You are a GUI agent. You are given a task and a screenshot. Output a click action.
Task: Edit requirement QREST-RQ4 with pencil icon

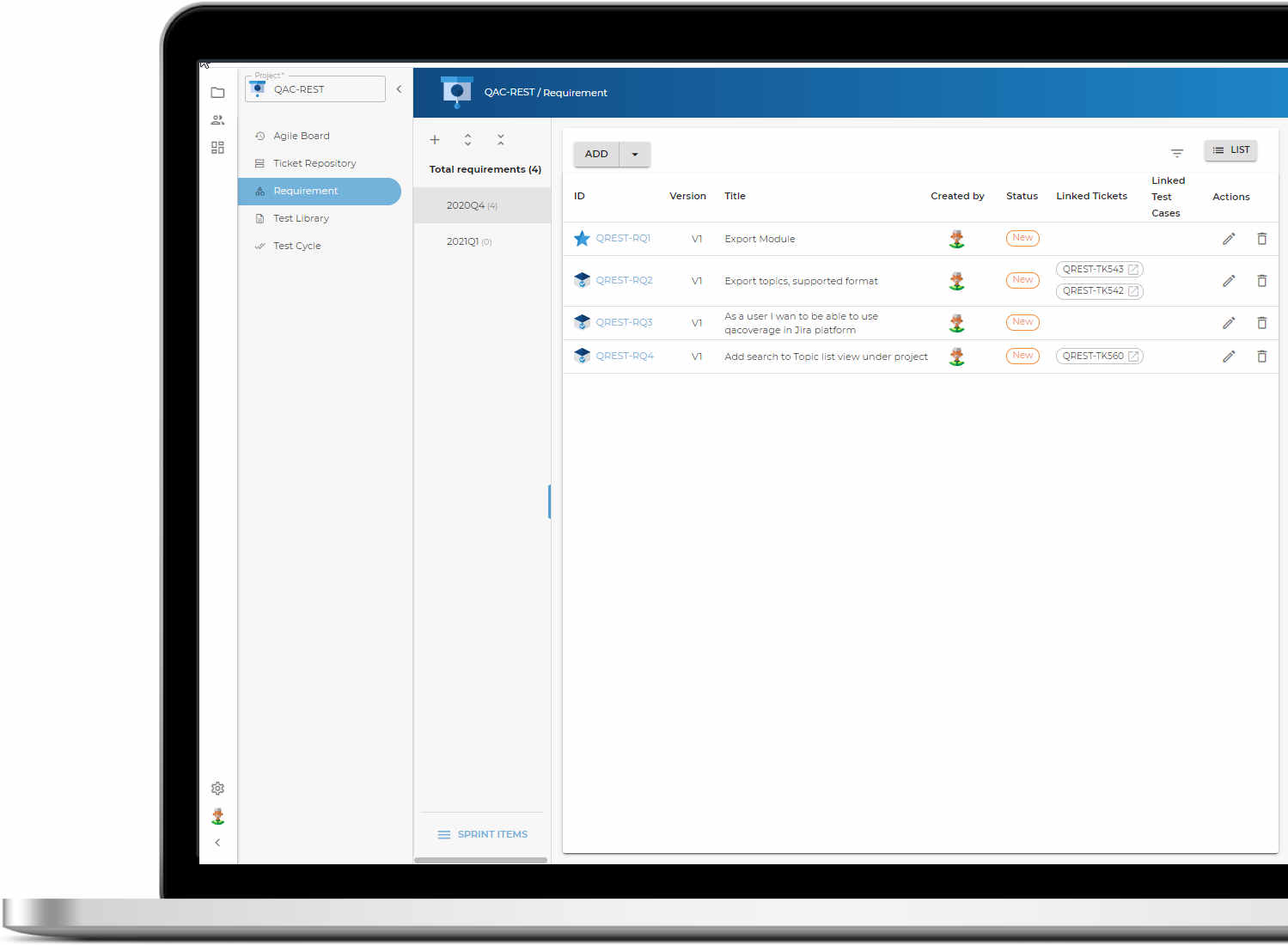tap(1229, 357)
